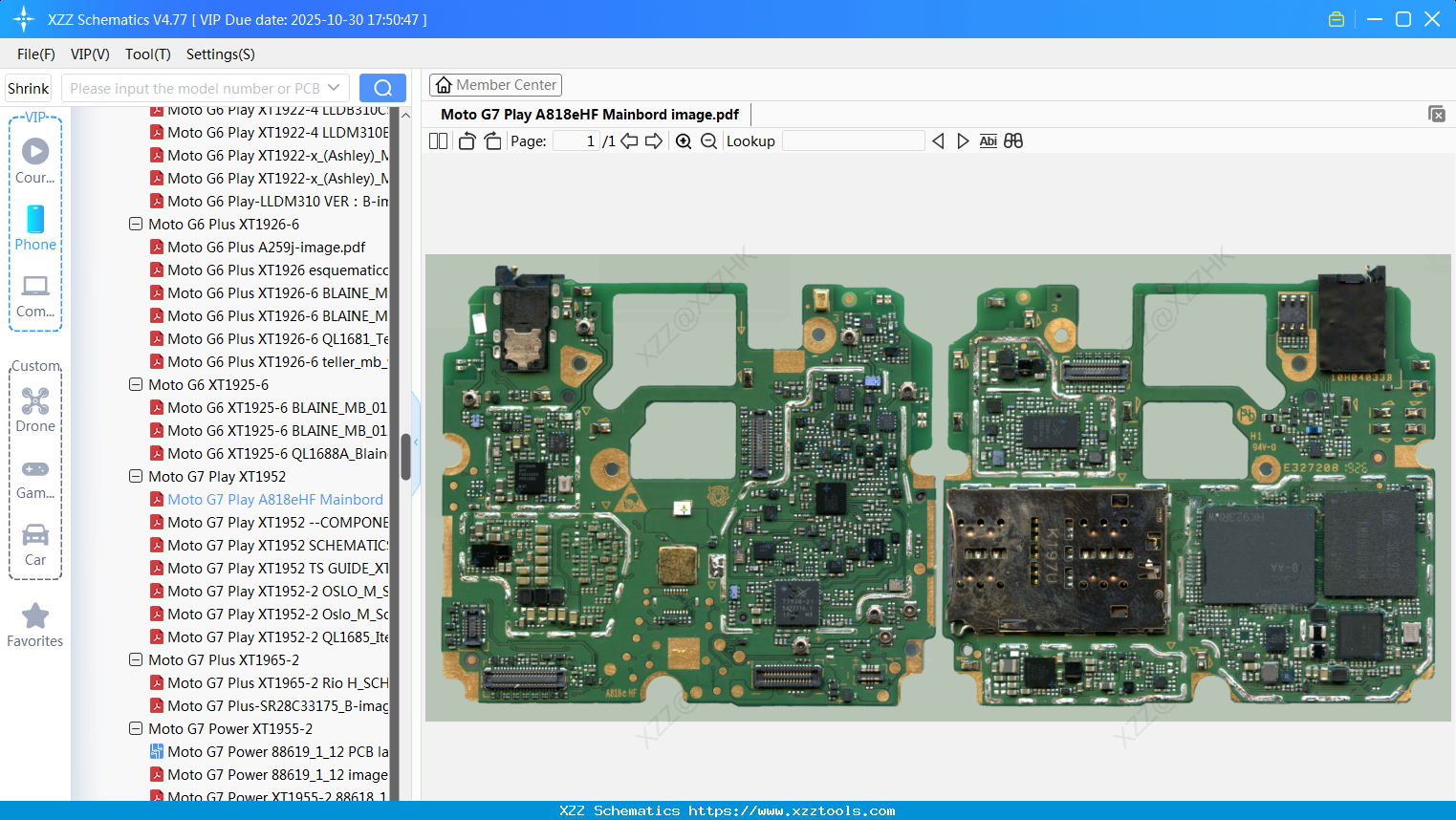Open the Tool(T) menu
The height and width of the screenshot is (820, 1456).
tap(147, 54)
